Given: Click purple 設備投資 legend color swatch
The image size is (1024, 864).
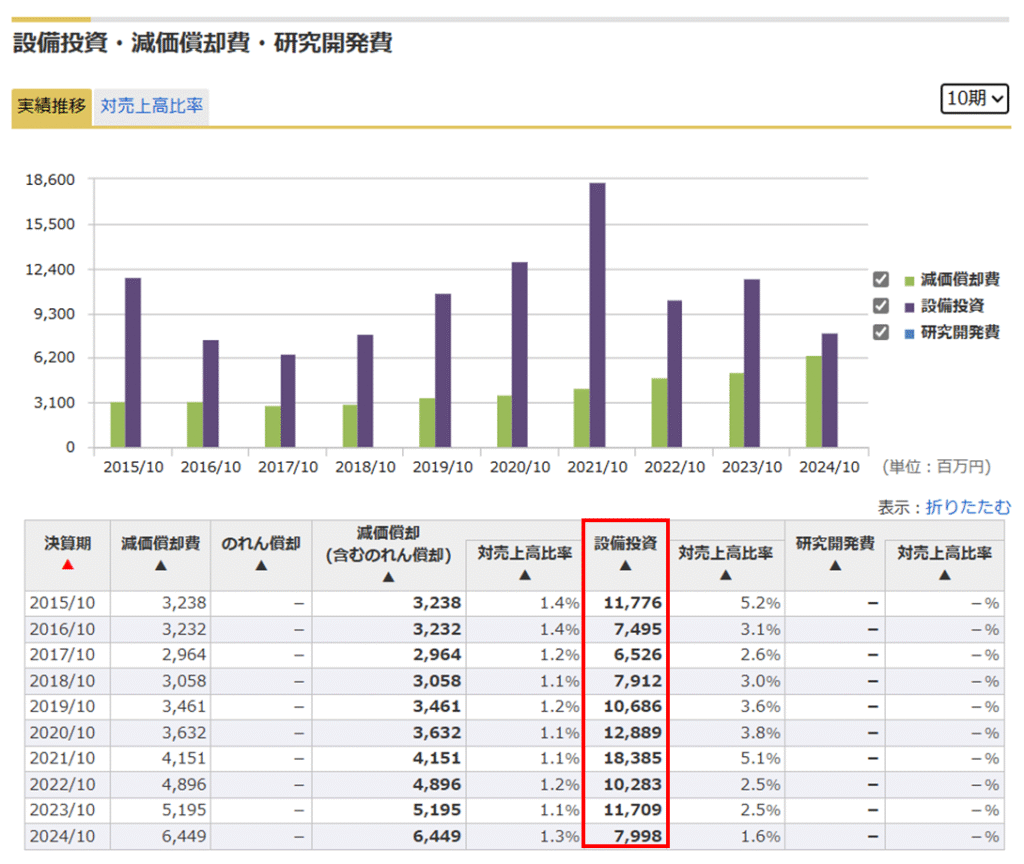Looking at the screenshot, I should coord(910,307).
